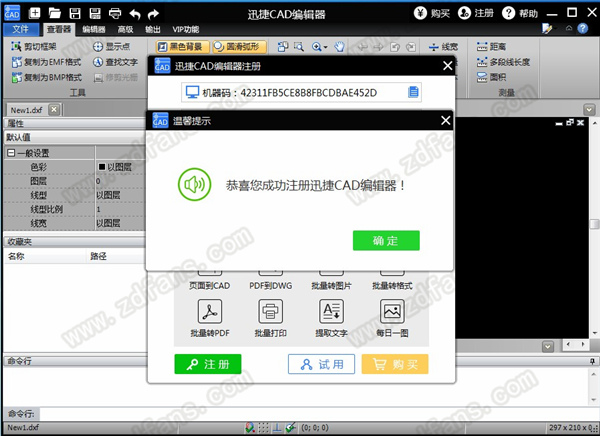Undo the last action
The image size is (600, 436).
click(135, 14)
